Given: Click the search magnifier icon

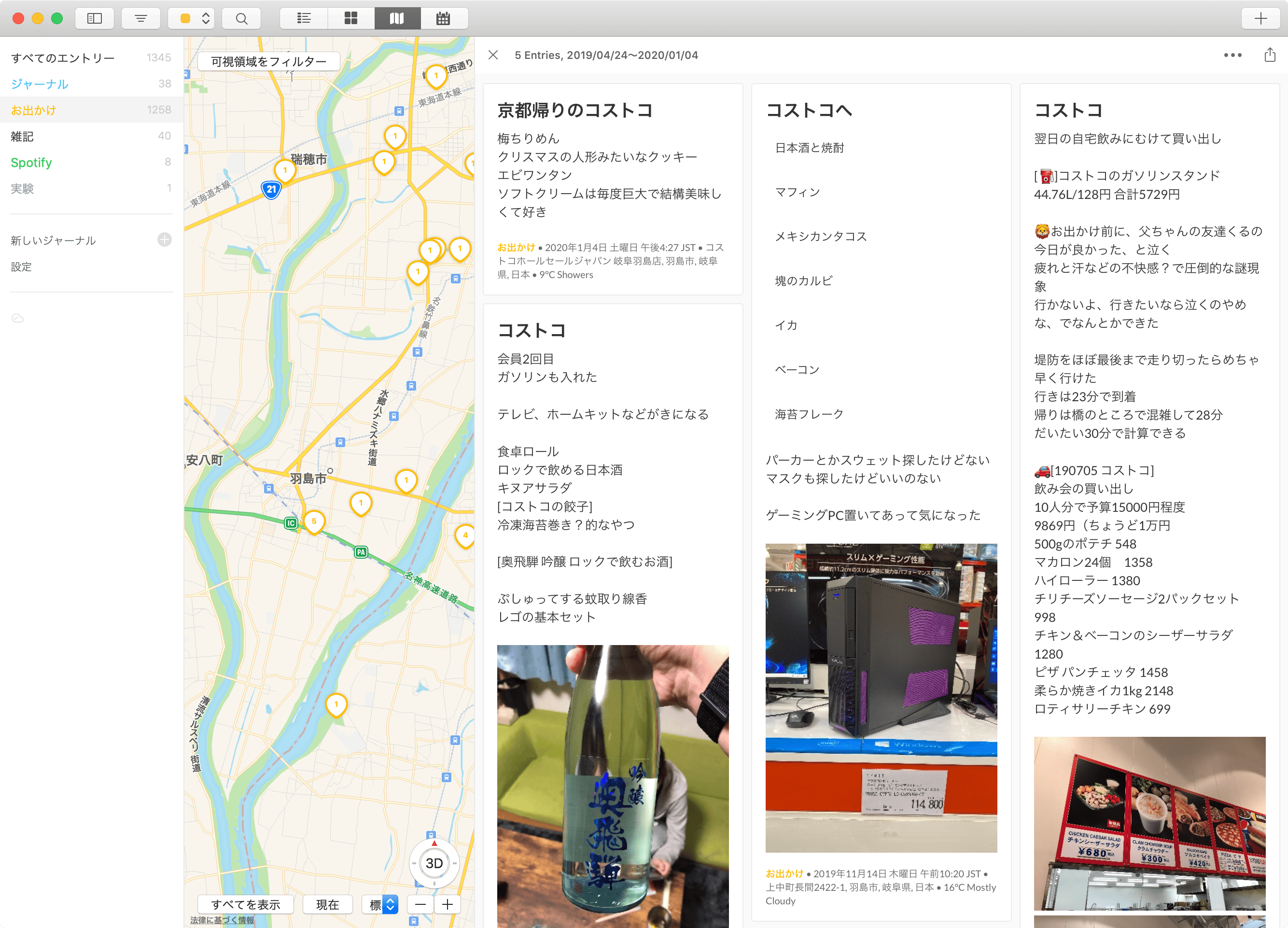Looking at the screenshot, I should pyautogui.click(x=241, y=18).
